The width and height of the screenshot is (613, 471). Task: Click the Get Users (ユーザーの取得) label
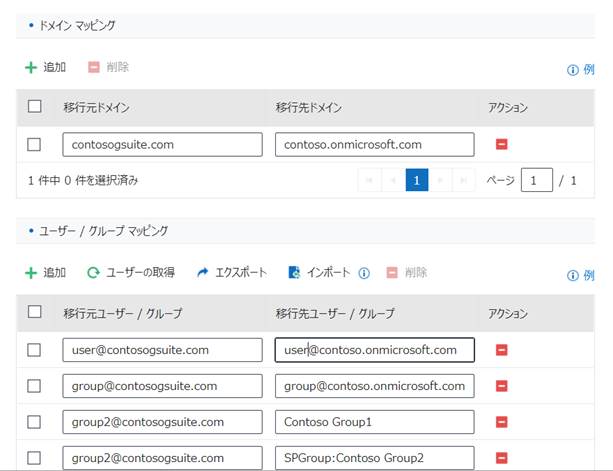(140, 272)
